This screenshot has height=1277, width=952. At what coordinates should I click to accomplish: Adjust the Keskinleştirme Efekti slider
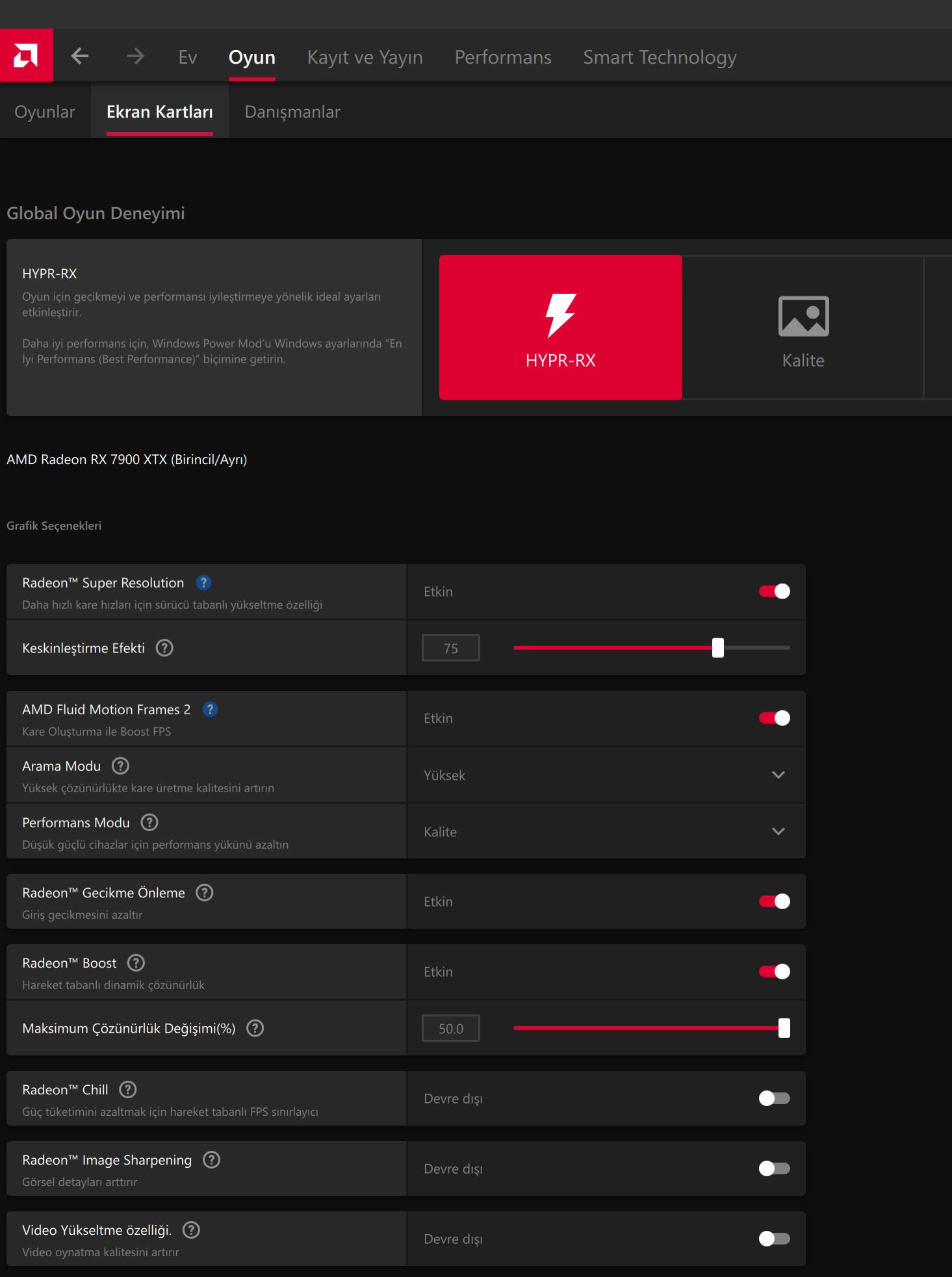coord(652,648)
